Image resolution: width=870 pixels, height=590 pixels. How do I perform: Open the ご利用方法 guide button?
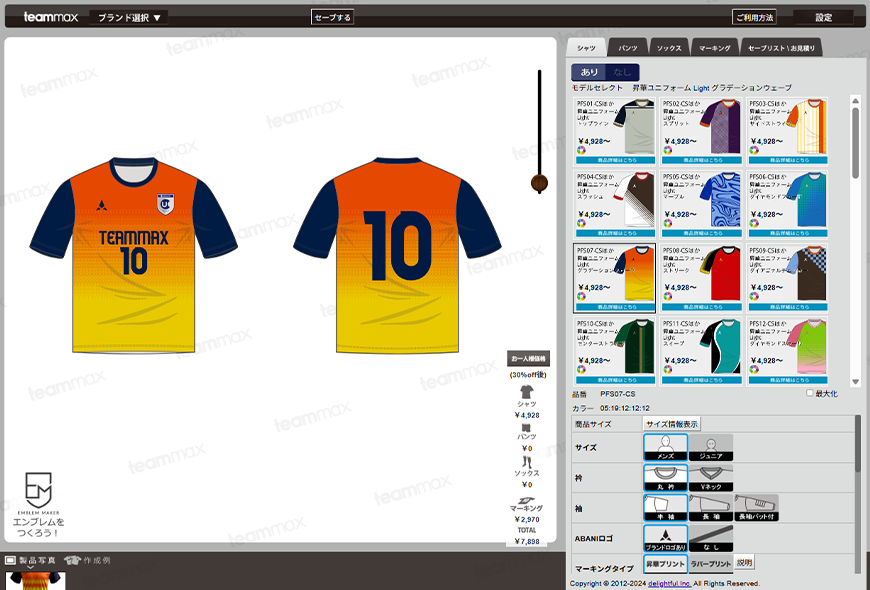click(x=754, y=17)
